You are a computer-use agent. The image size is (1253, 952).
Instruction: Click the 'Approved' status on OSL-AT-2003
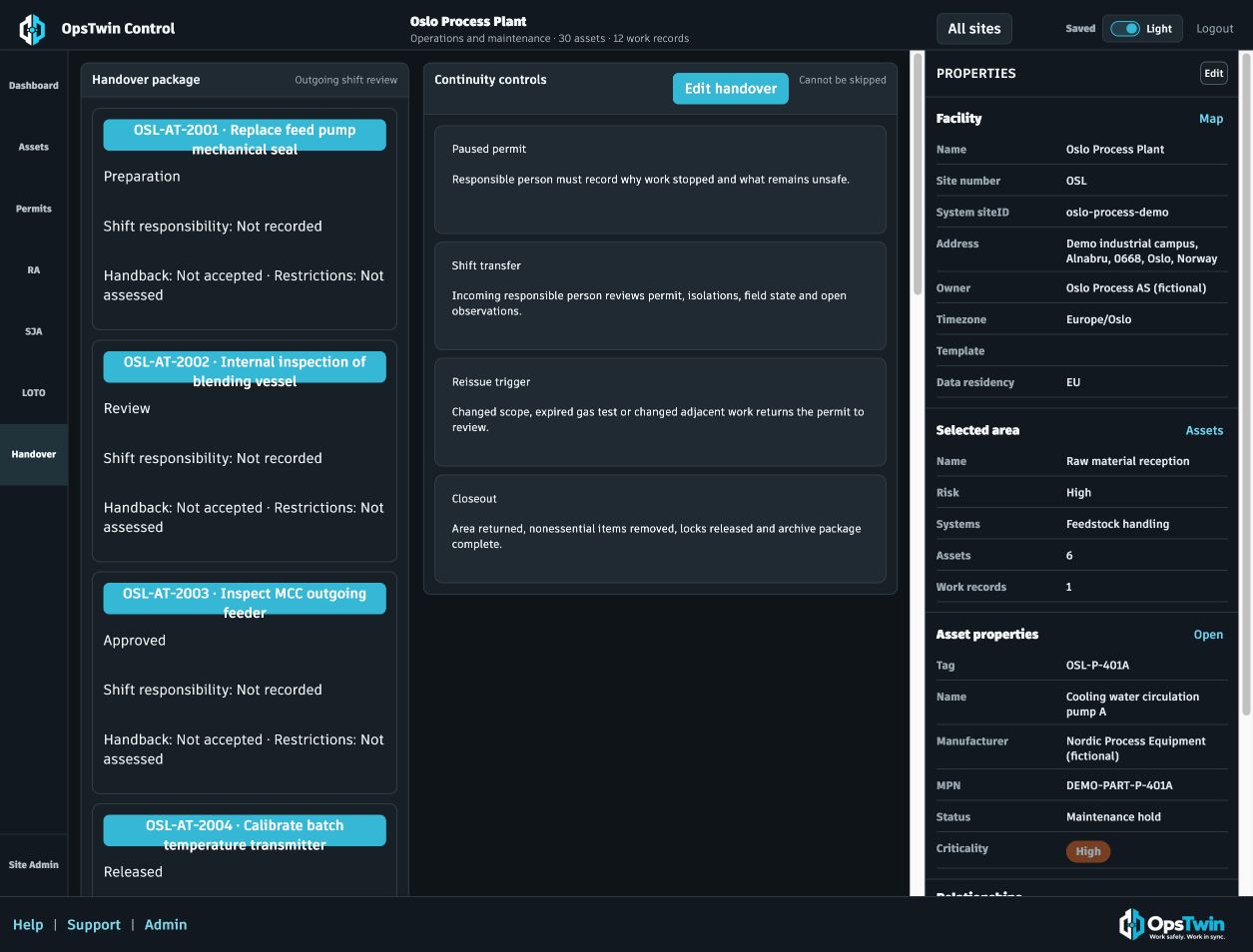click(x=135, y=641)
